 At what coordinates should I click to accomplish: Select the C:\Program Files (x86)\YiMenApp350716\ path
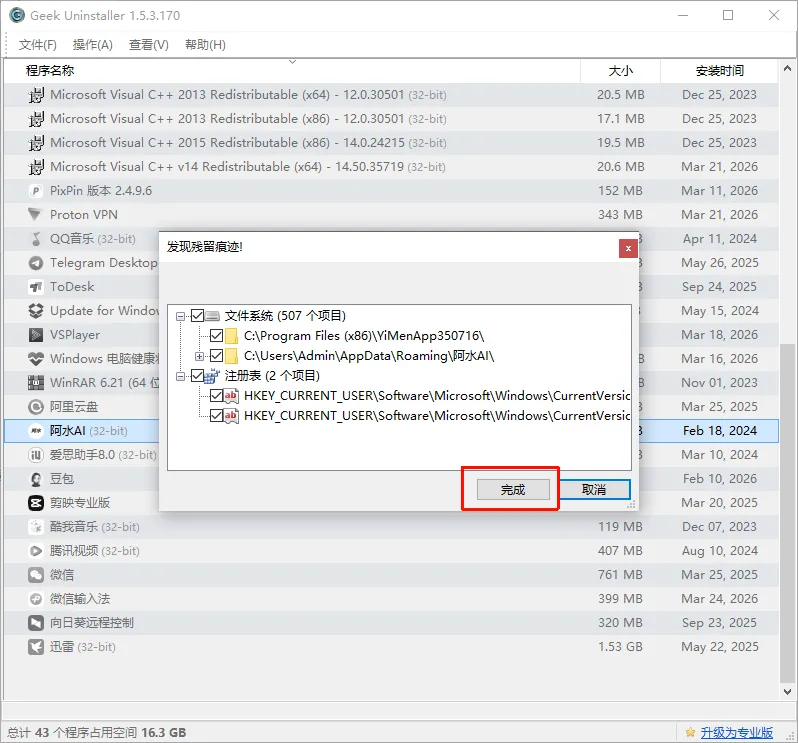(x=364, y=336)
